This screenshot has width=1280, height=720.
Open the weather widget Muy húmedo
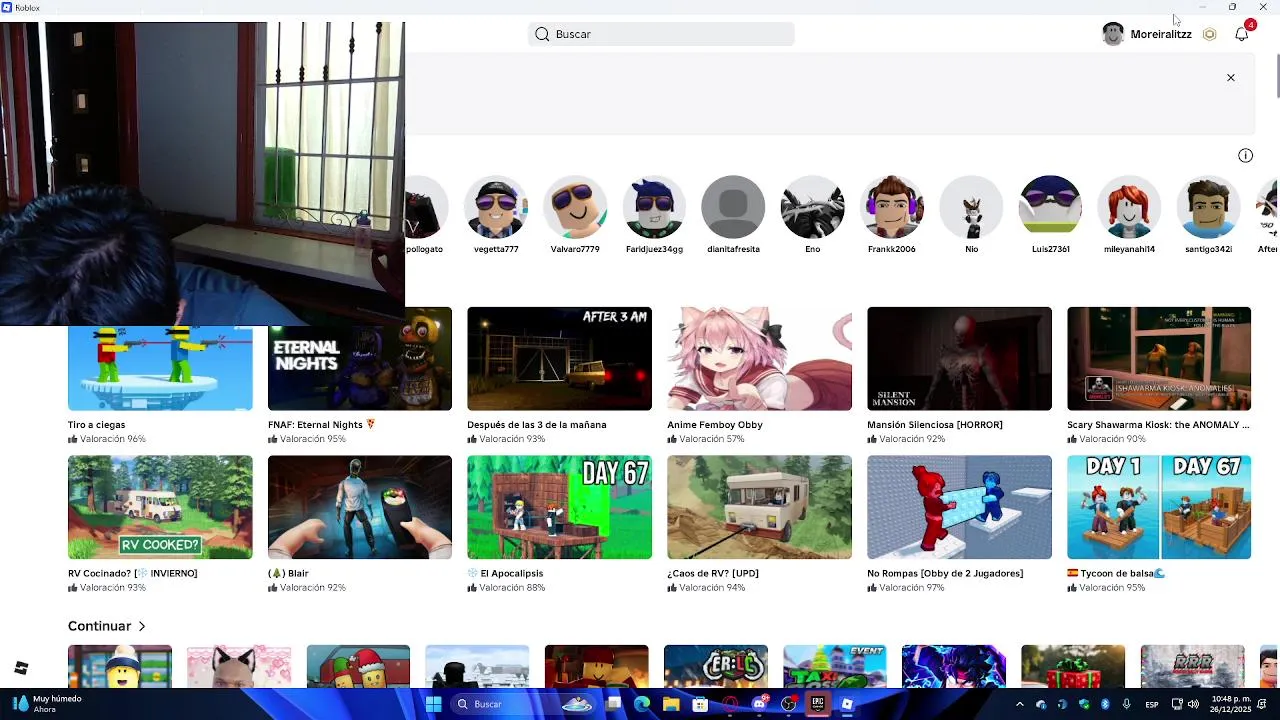(47, 704)
